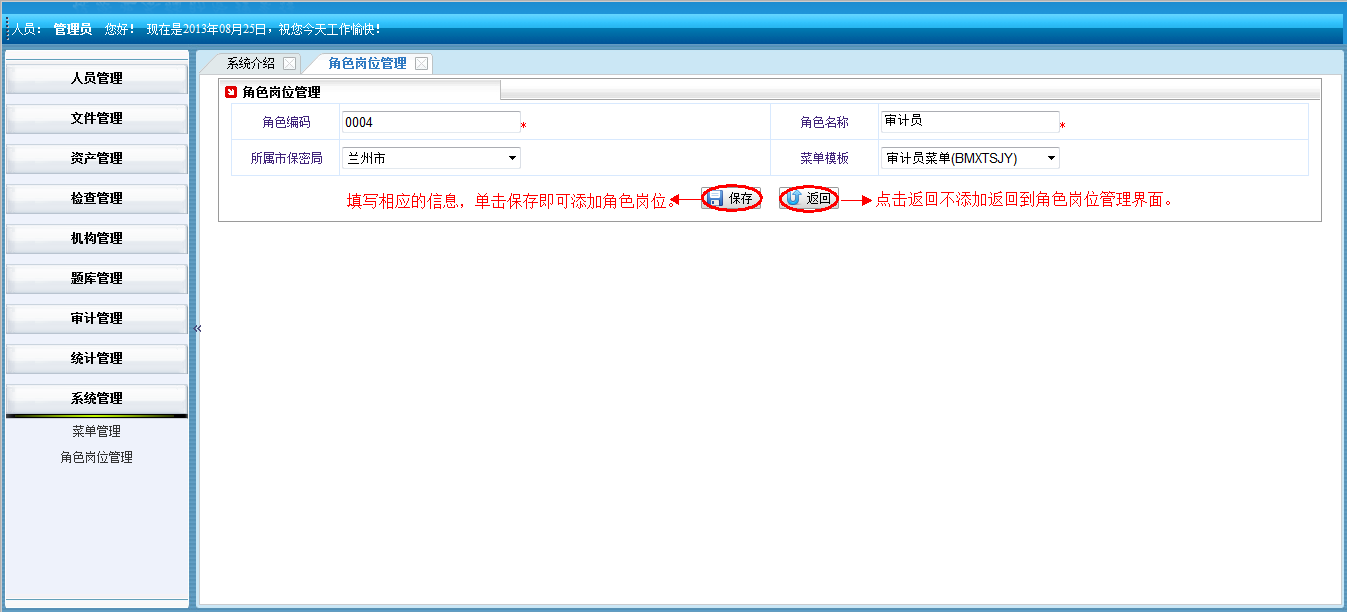
Task: Click the 所属市保密局 field label
Action: tap(287, 159)
